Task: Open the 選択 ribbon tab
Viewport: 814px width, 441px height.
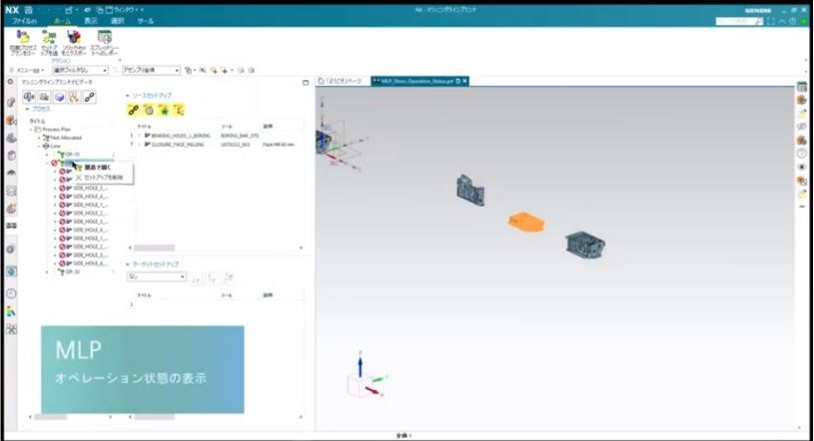Action: pyautogui.click(x=118, y=21)
